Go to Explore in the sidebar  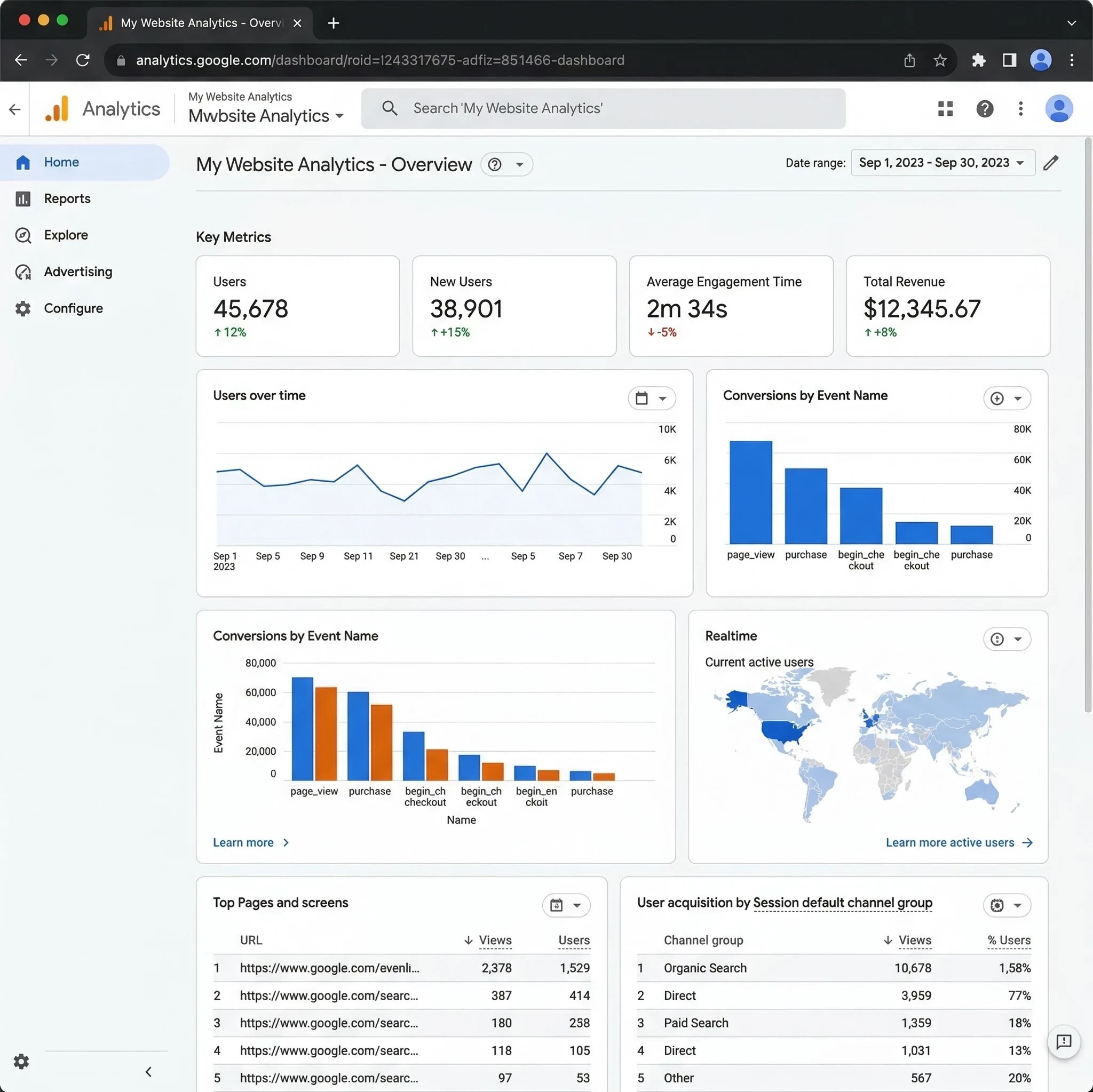pos(66,235)
